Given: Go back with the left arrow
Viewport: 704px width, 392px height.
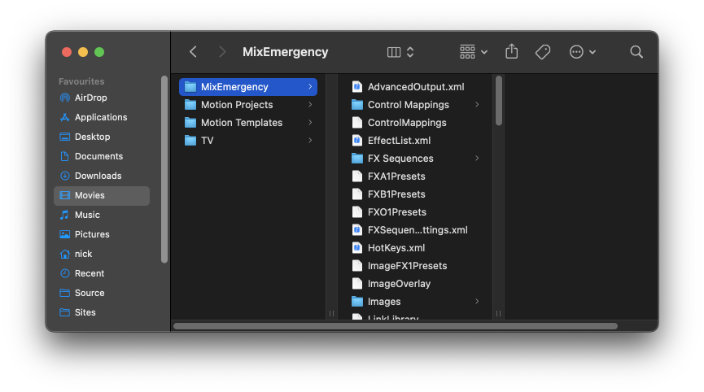Looking at the screenshot, I should pos(193,52).
